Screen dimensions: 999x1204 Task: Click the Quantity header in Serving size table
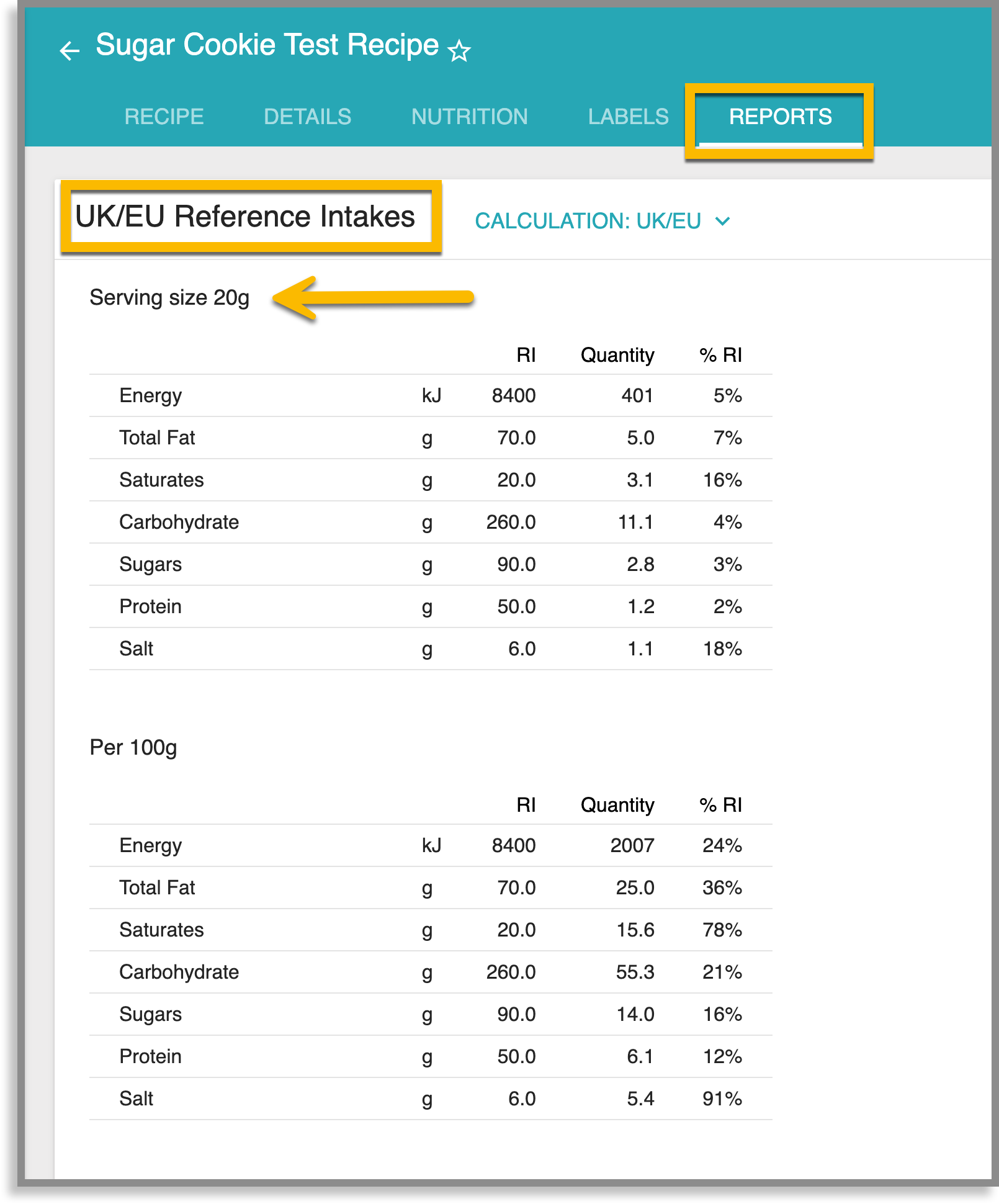coord(617,356)
